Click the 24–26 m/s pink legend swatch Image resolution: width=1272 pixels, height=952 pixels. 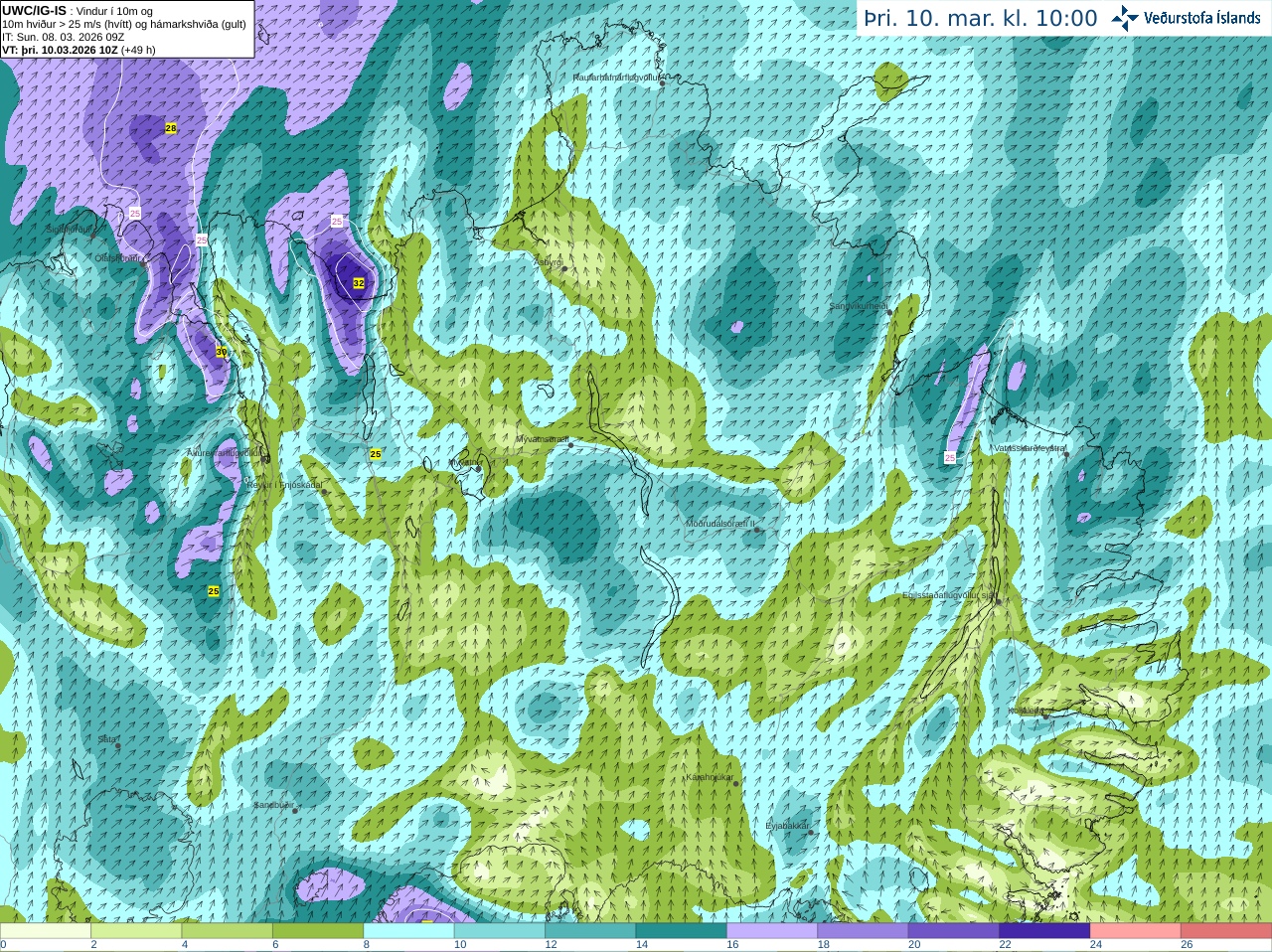point(1136,931)
